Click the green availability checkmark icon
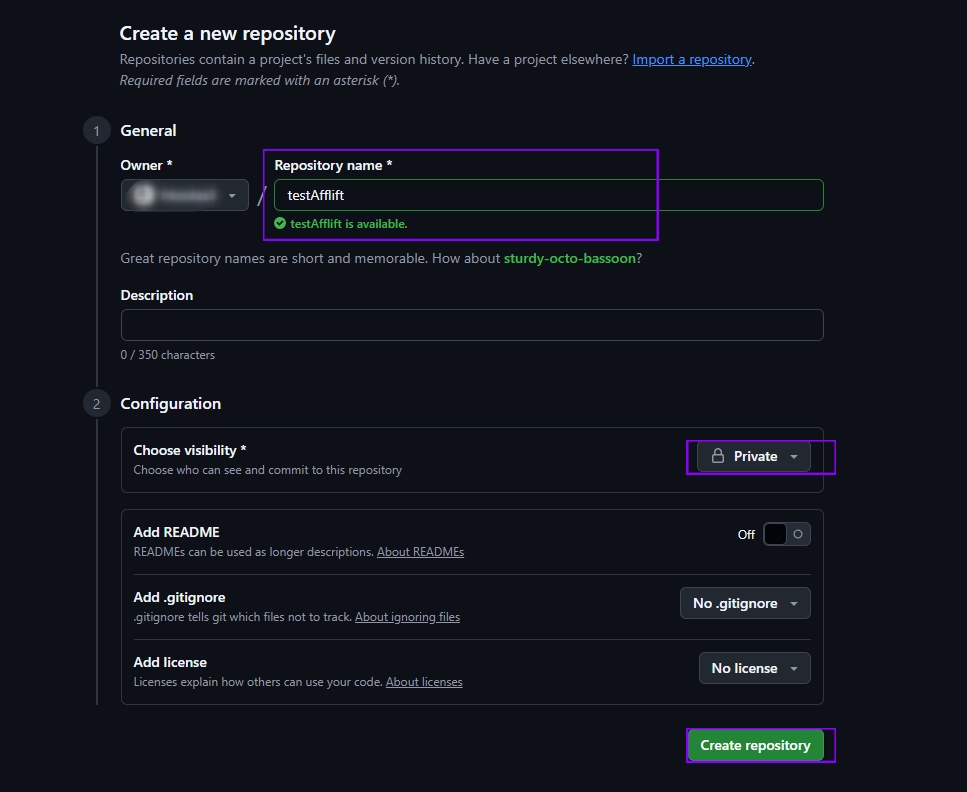 pyautogui.click(x=280, y=224)
